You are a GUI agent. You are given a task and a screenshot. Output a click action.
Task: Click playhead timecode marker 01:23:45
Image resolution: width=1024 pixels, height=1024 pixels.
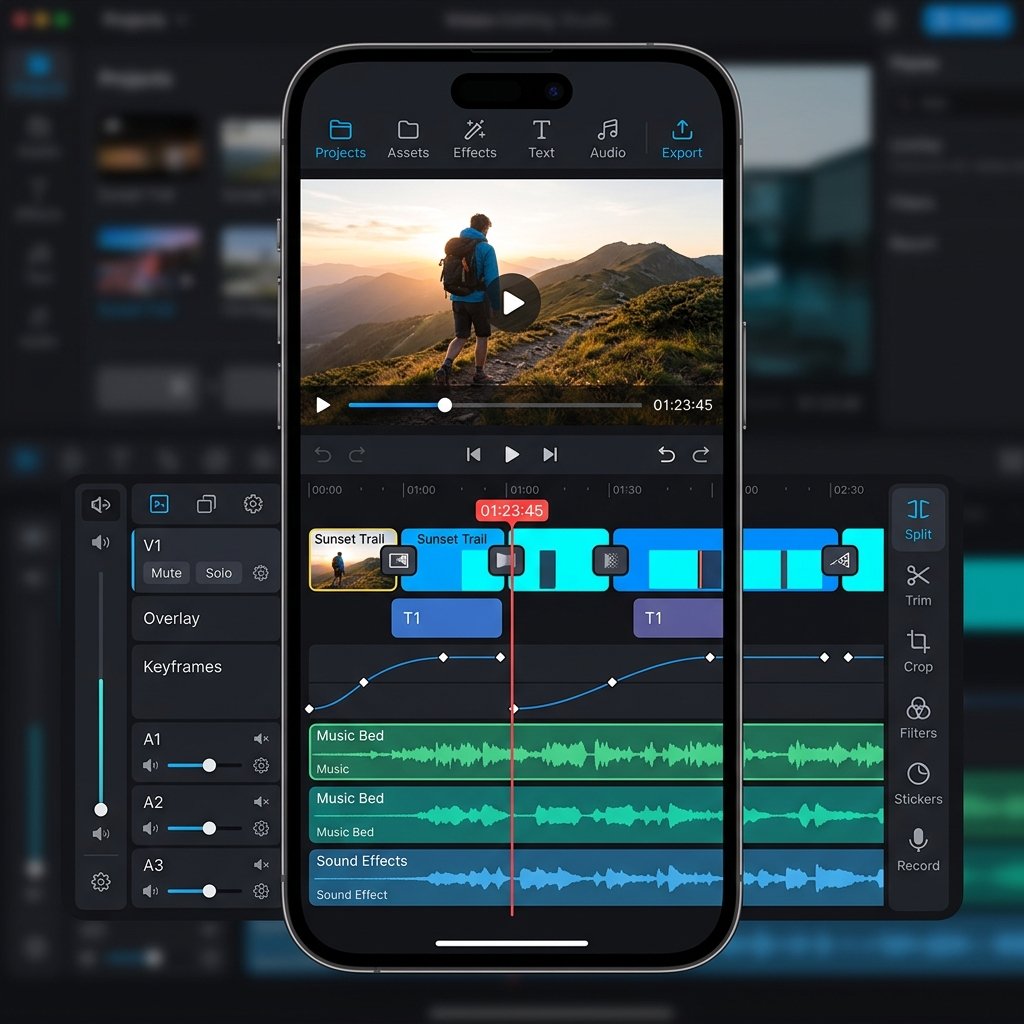click(x=512, y=511)
